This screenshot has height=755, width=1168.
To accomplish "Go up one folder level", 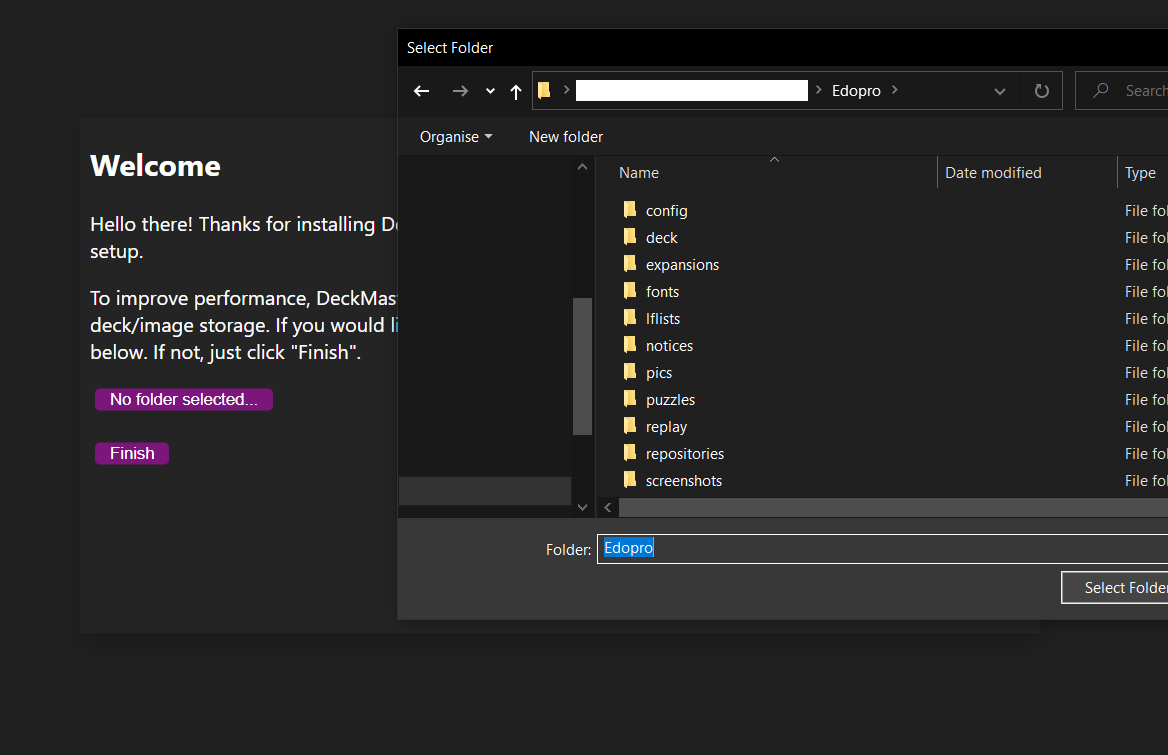I will point(516,91).
